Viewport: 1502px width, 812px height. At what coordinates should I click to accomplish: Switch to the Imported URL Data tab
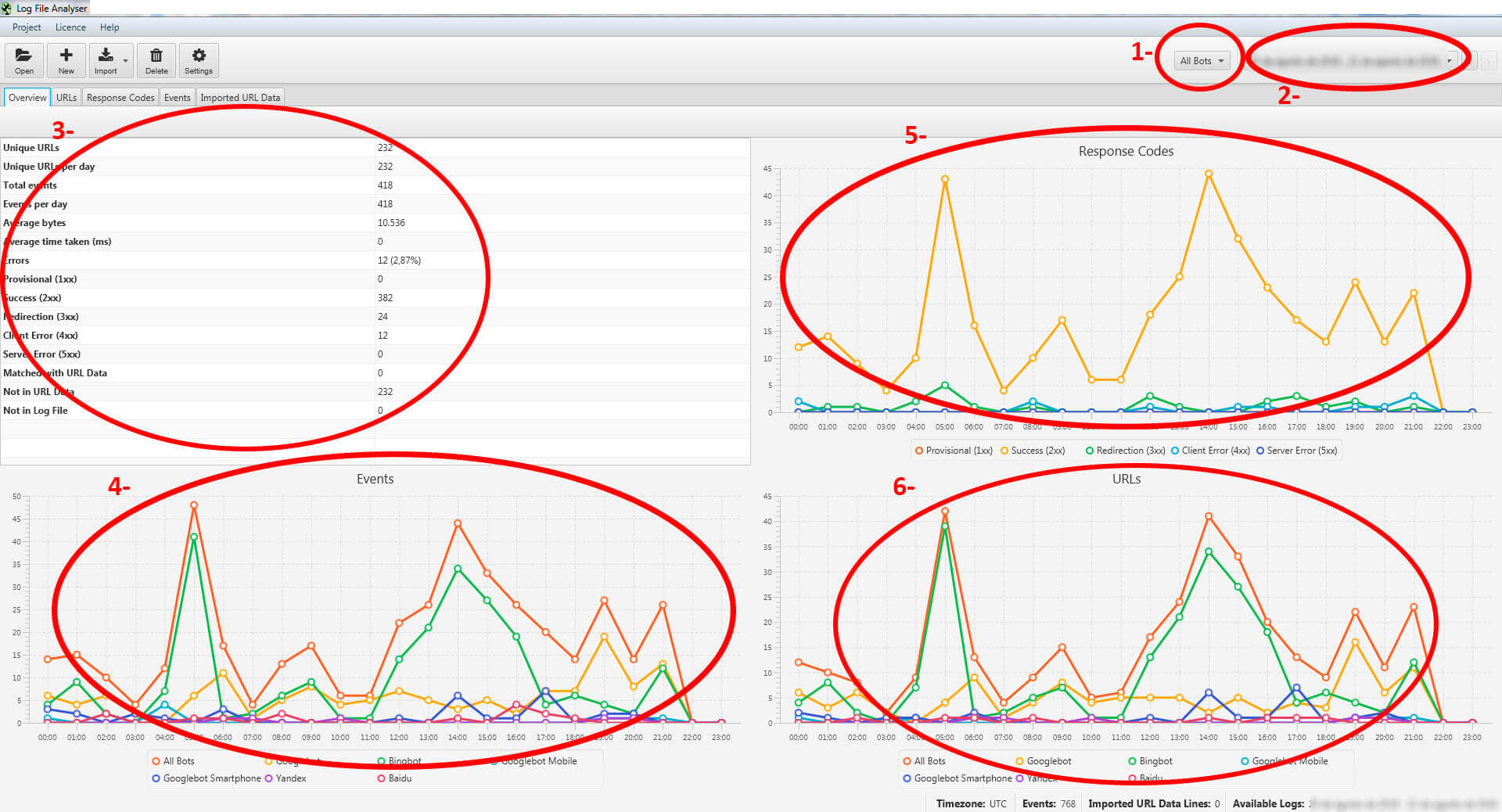click(240, 98)
